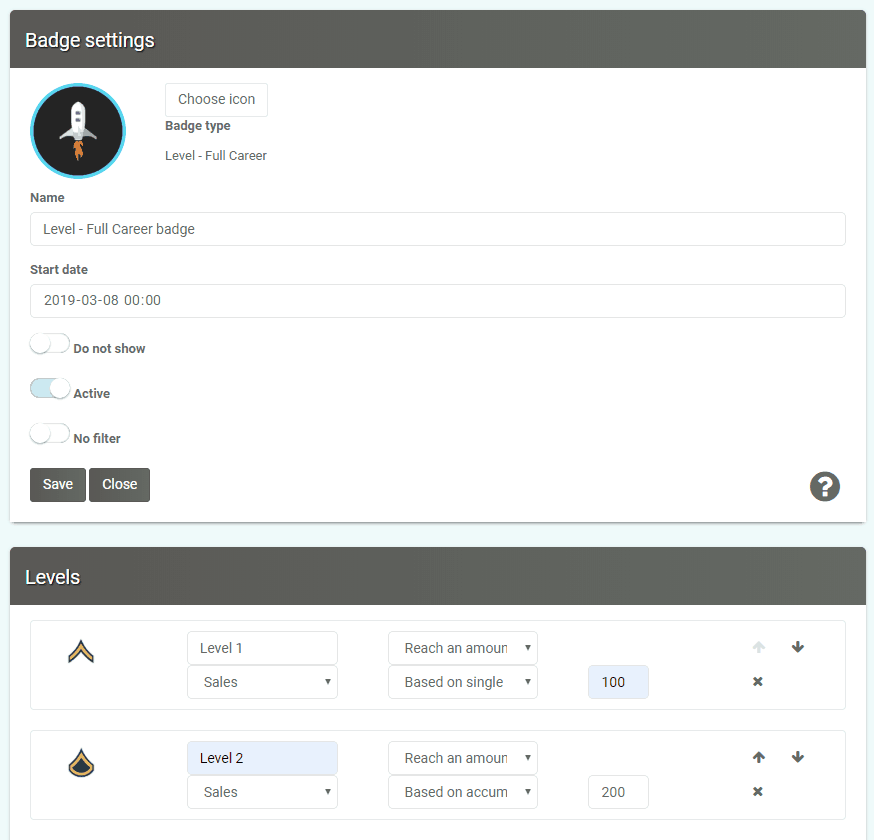Viewport: 874px width, 840px height.
Task: Move Level 2 down with the arrow
Action: (798, 757)
